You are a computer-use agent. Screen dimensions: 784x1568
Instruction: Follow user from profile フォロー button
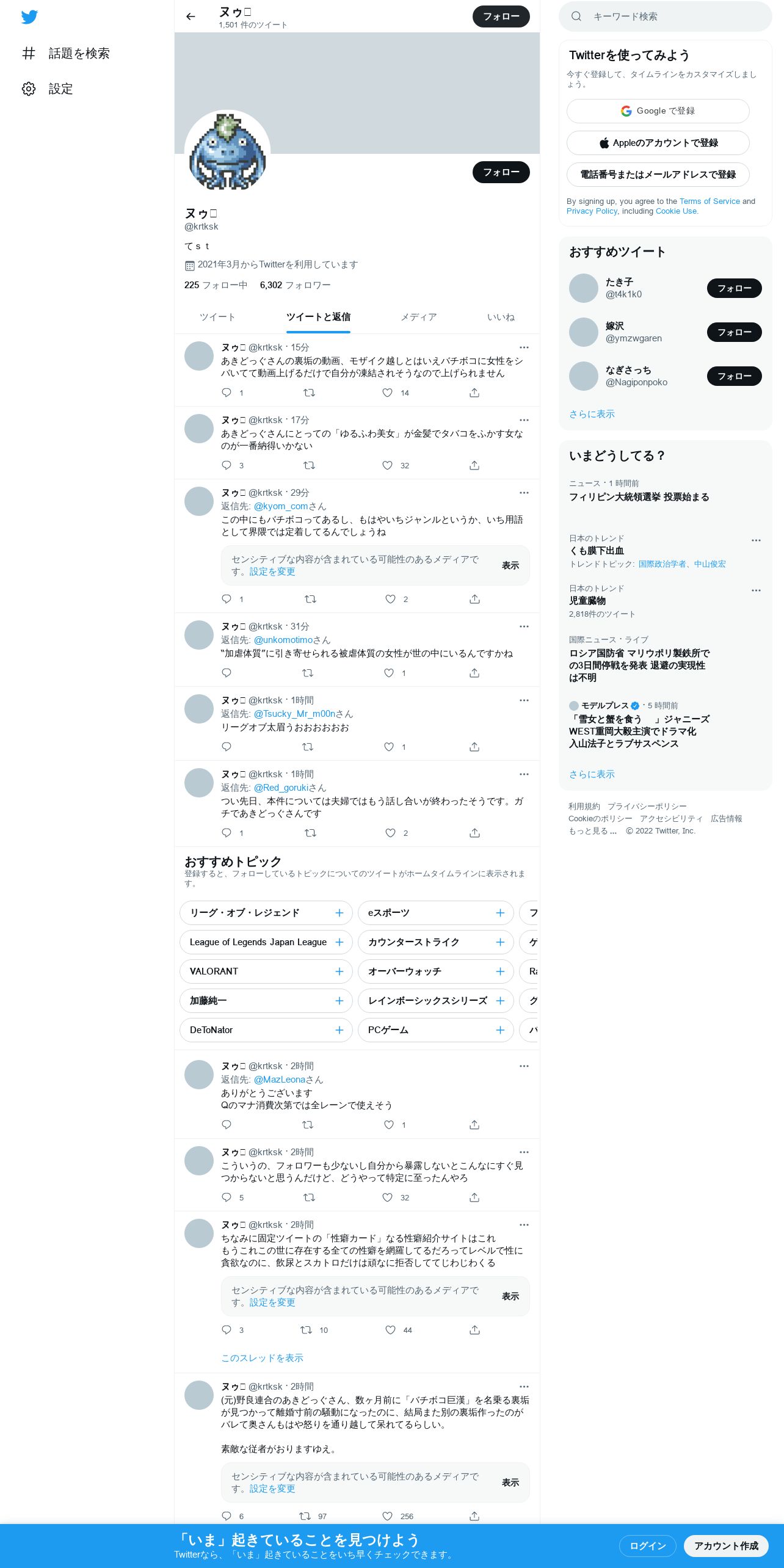point(501,172)
